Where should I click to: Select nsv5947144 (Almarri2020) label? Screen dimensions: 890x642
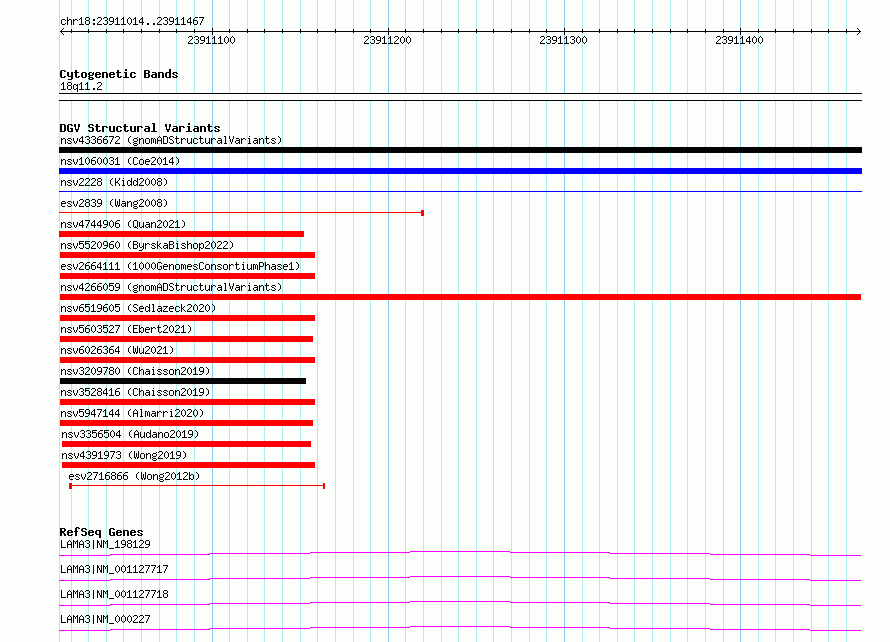tap(132, 413)
